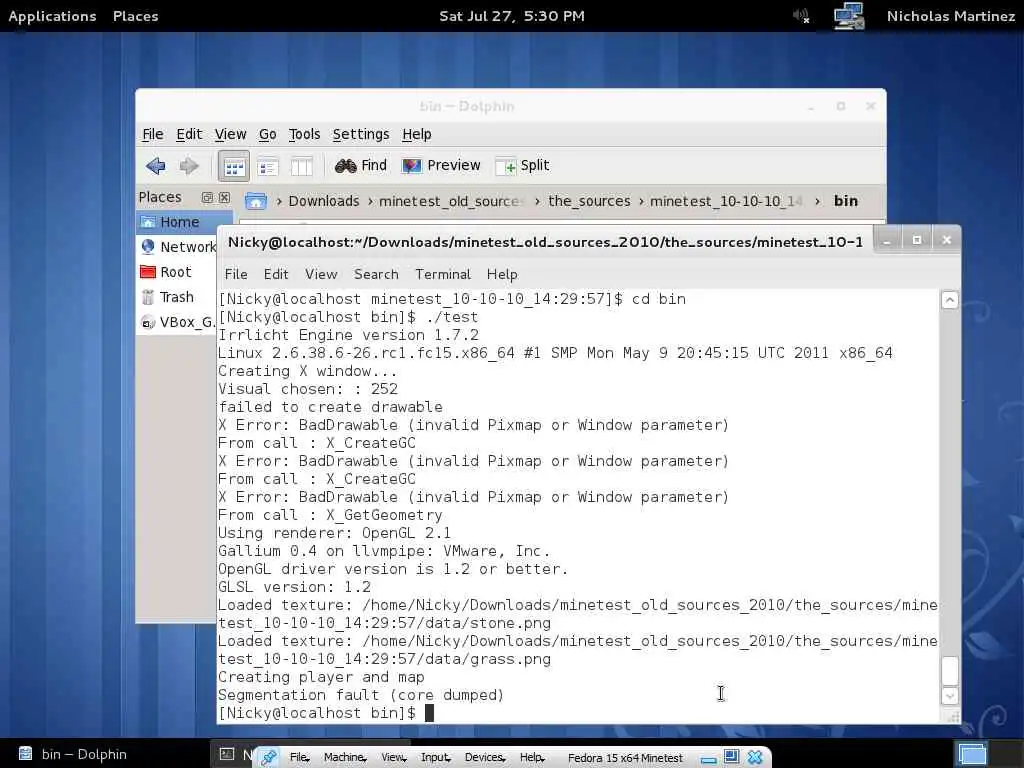Open Dolphin Help menu
The image size is (1024, 768).
tap(417, 134)
